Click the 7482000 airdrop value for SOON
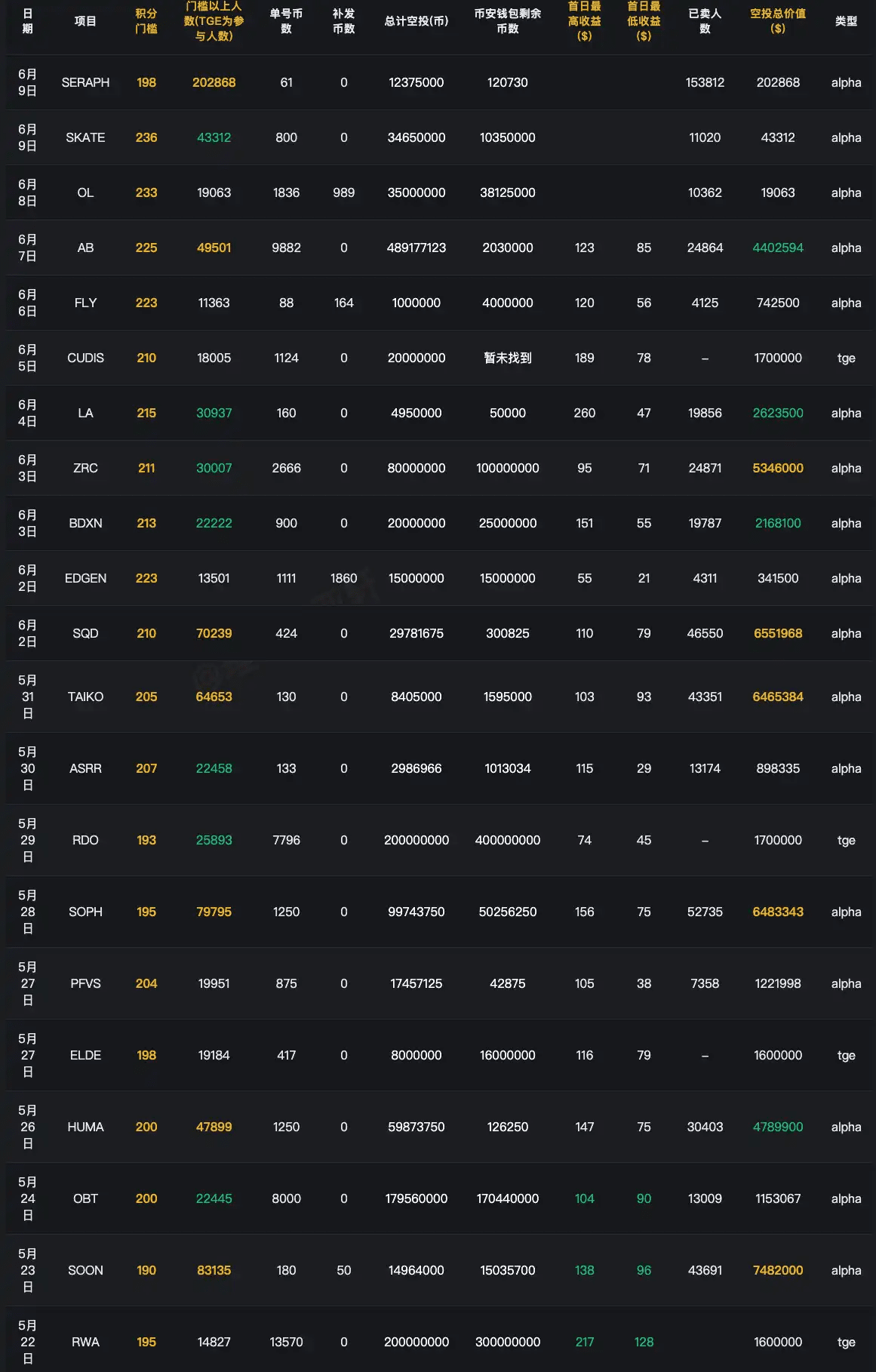 pyautogui.click(x=778, y=1270)
